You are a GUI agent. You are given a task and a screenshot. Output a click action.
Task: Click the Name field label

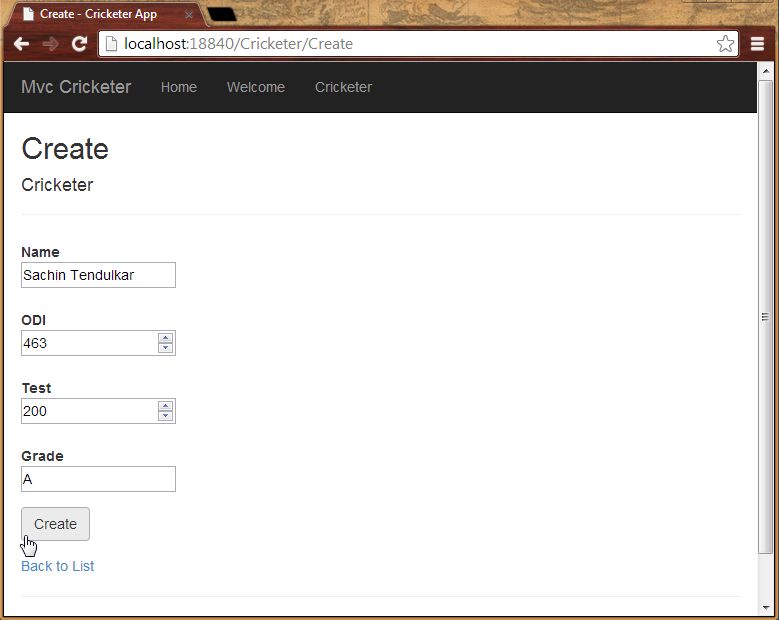(40, 252)
